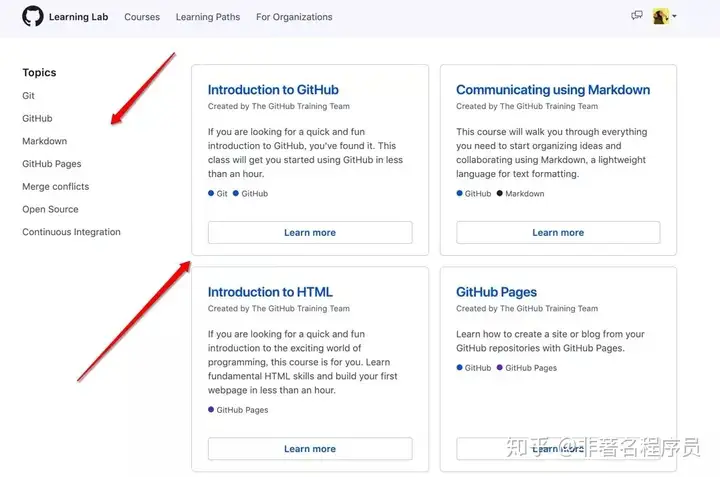The height and width of the screenshot is (477, 720).
Task: Open the Learning Lab home link
Action: coord(79,17)
